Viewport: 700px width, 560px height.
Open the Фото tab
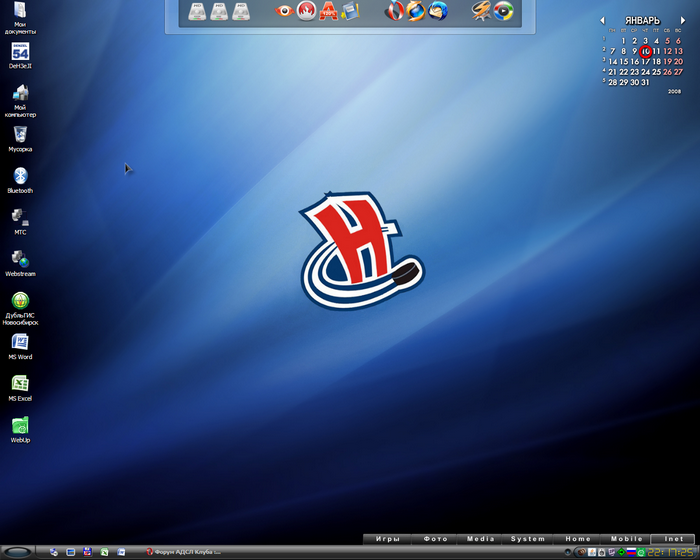pos(435,539)
